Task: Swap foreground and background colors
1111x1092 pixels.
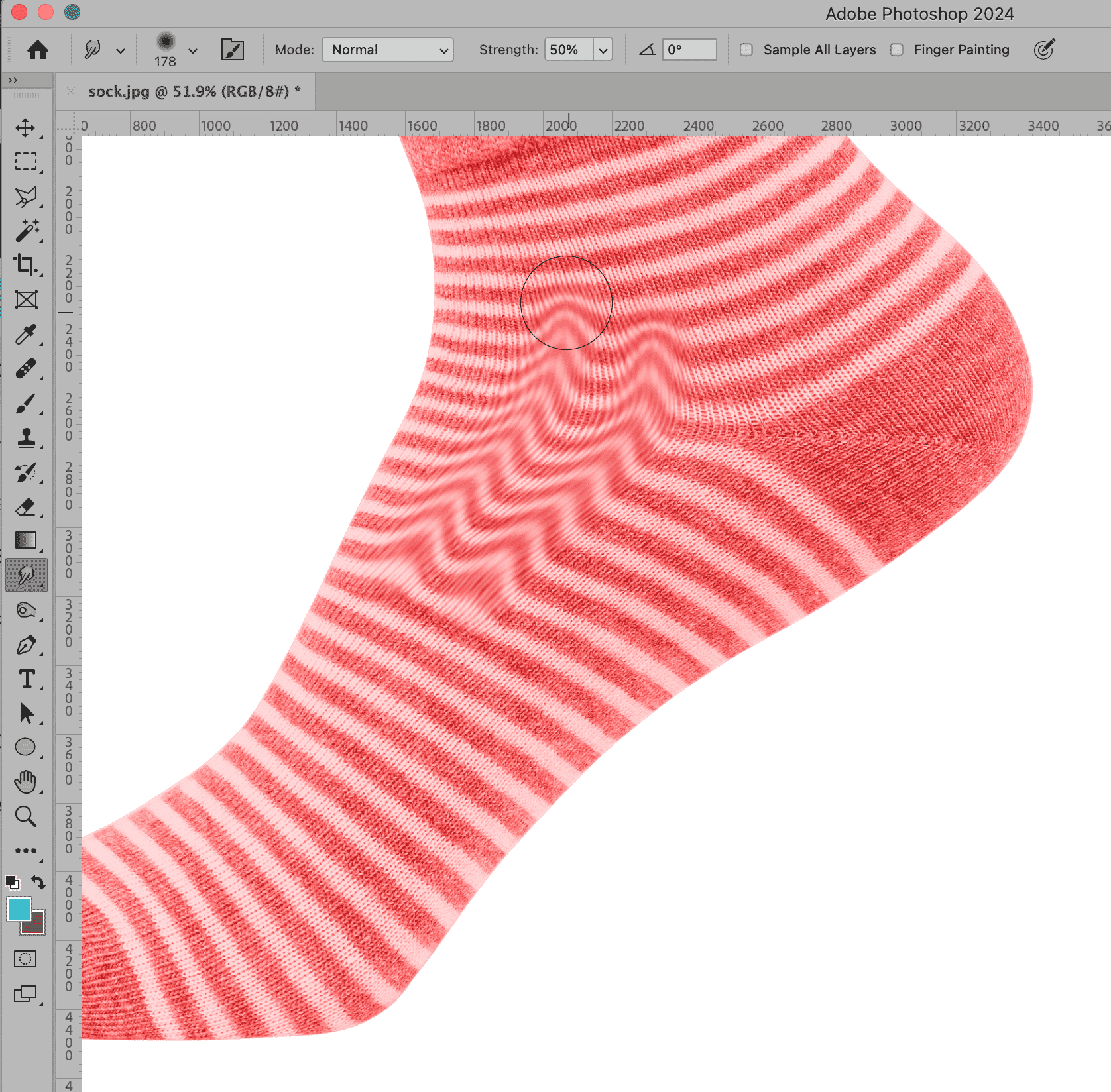Action: click(38, 882)
